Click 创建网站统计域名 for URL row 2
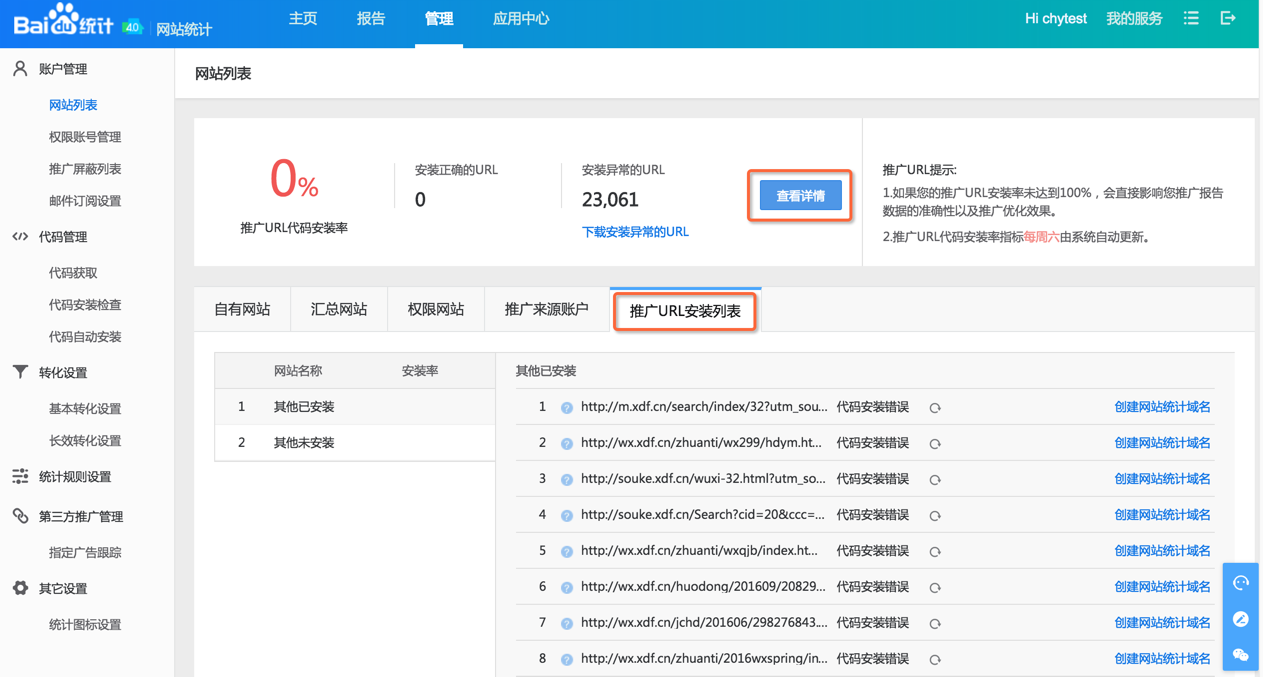 click(1162, 443)
